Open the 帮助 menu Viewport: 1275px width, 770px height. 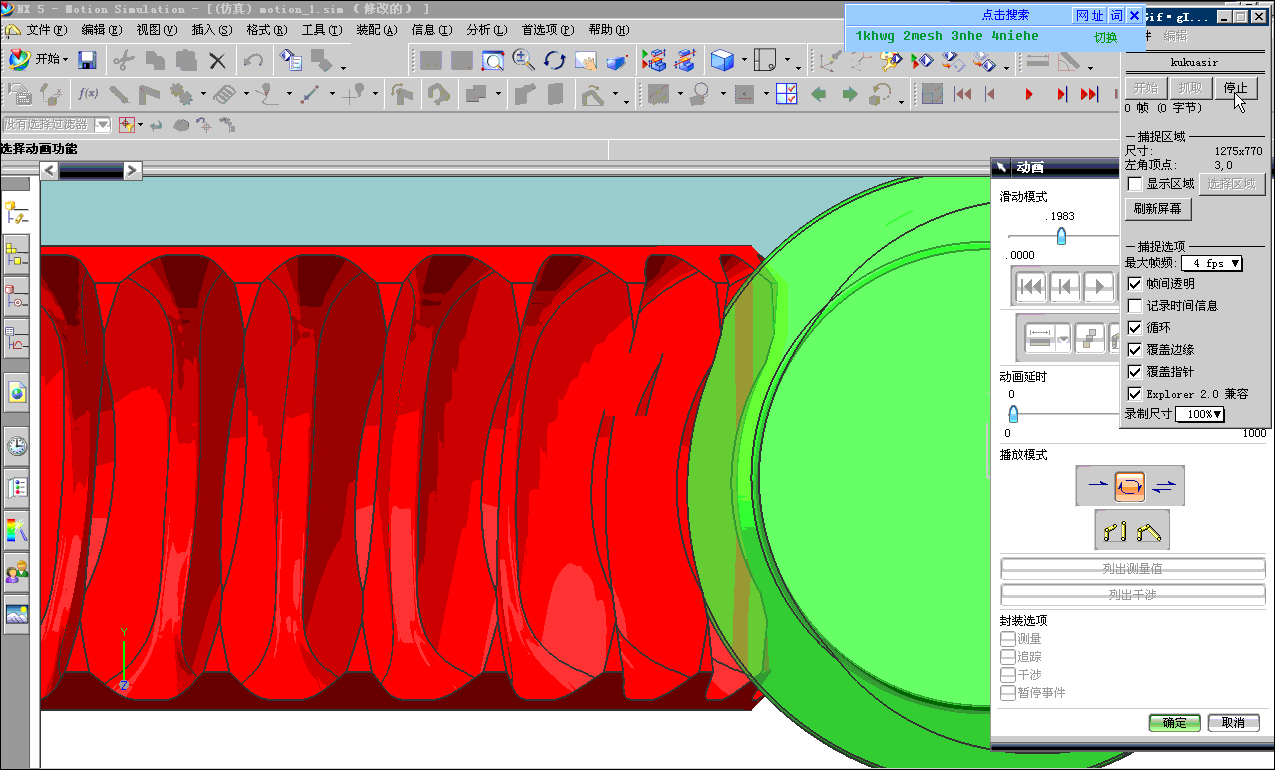click(609, 30)
